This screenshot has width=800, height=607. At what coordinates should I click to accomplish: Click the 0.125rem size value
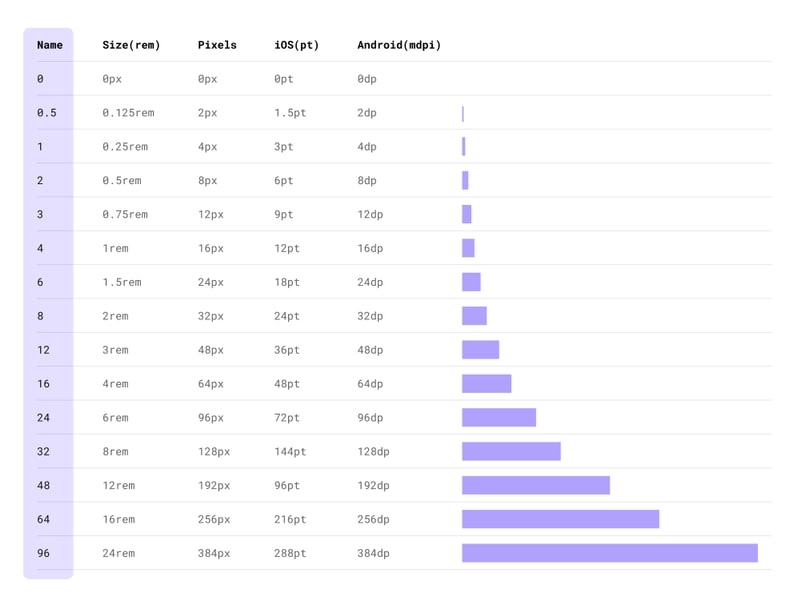pyautogui.click(x=128, y=113)
